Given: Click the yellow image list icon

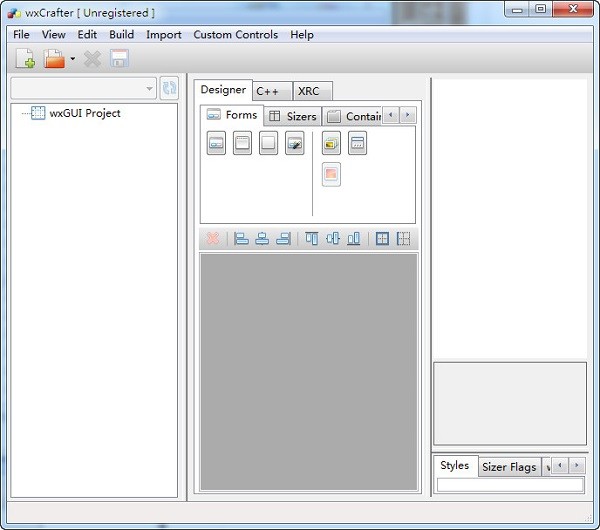Looking at the screenshot, I should pyautogui.click(x=331, y=143).
